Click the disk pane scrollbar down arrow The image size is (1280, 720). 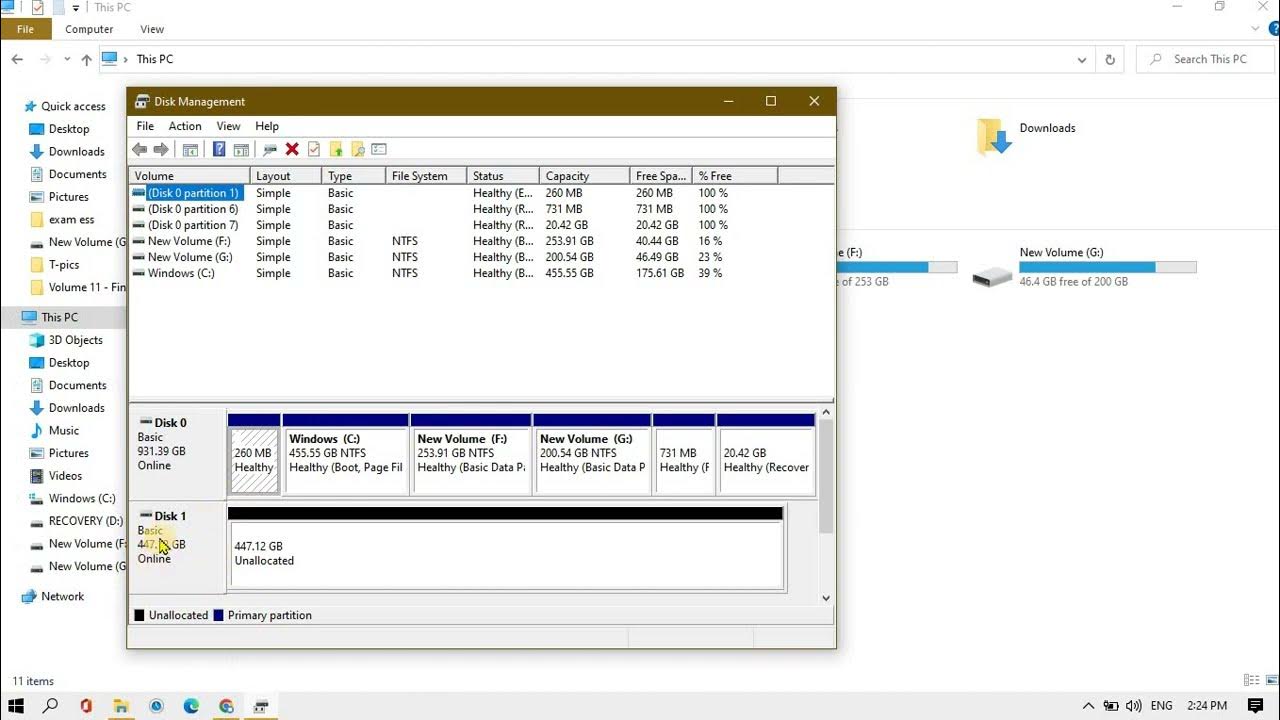(x=826, y=598)
